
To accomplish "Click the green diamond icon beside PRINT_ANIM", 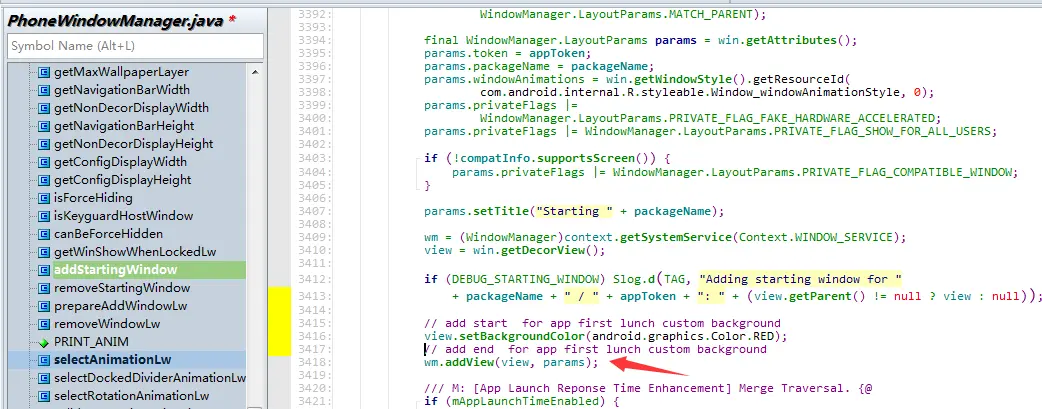I will (x=44, y=342).
